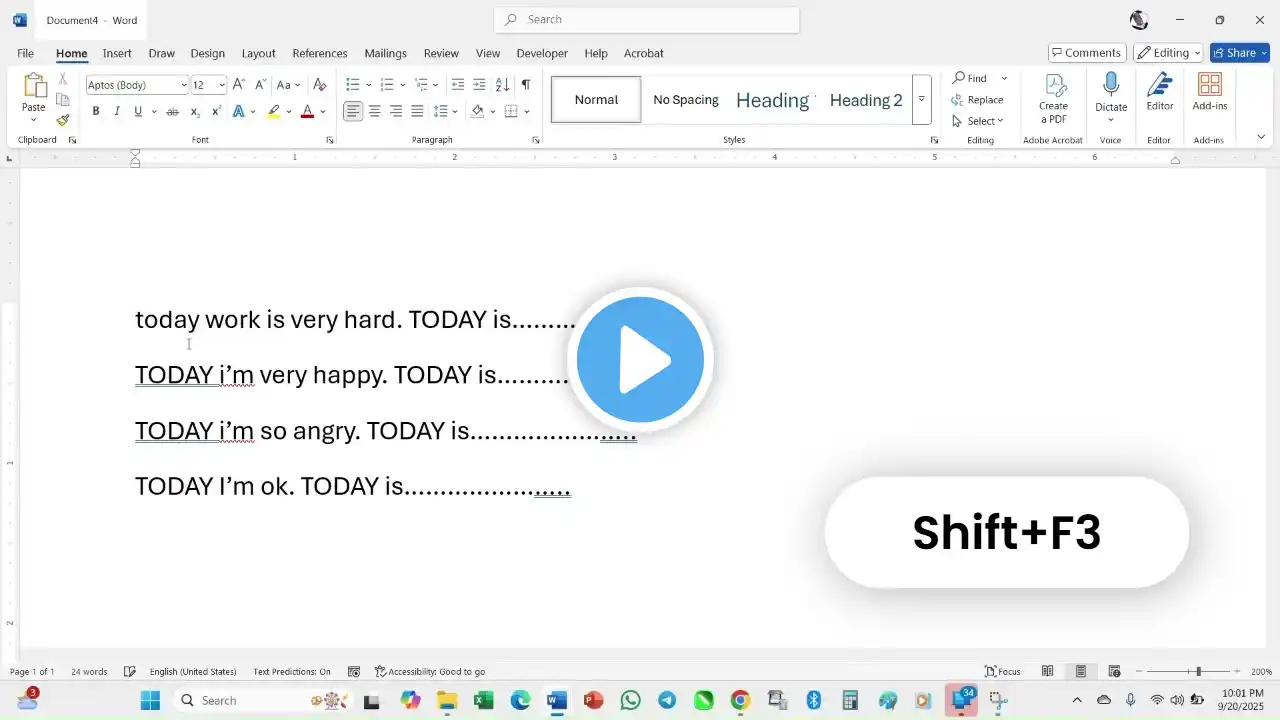
Task: Open the Change Case dropdown
Action: pyautogui.click(x=288, y=85)
